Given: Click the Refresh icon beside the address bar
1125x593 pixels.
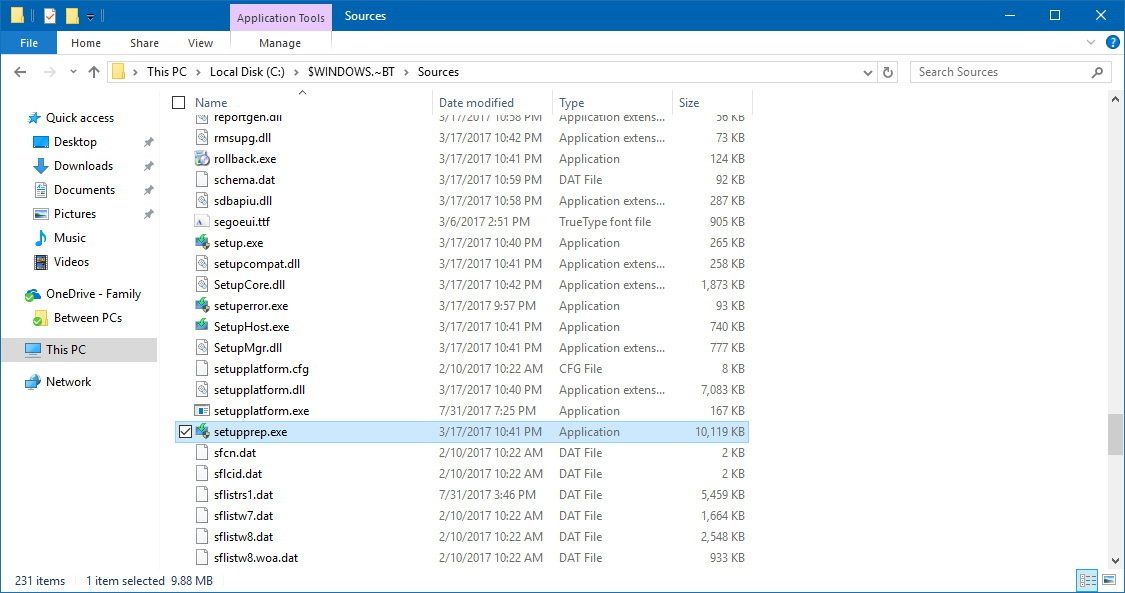Looking at the screenshot, I should (x=889, y=71).
